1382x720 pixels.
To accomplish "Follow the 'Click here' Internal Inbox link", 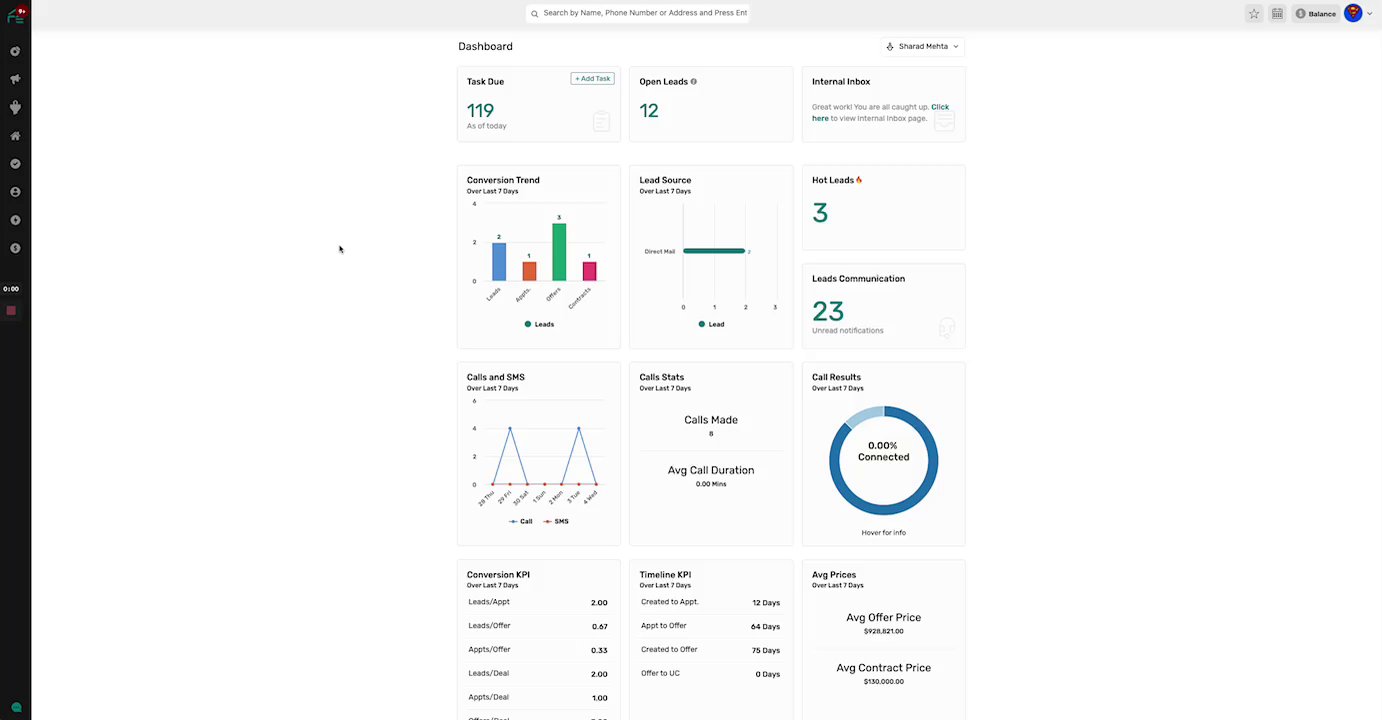I will pos(880,112).
